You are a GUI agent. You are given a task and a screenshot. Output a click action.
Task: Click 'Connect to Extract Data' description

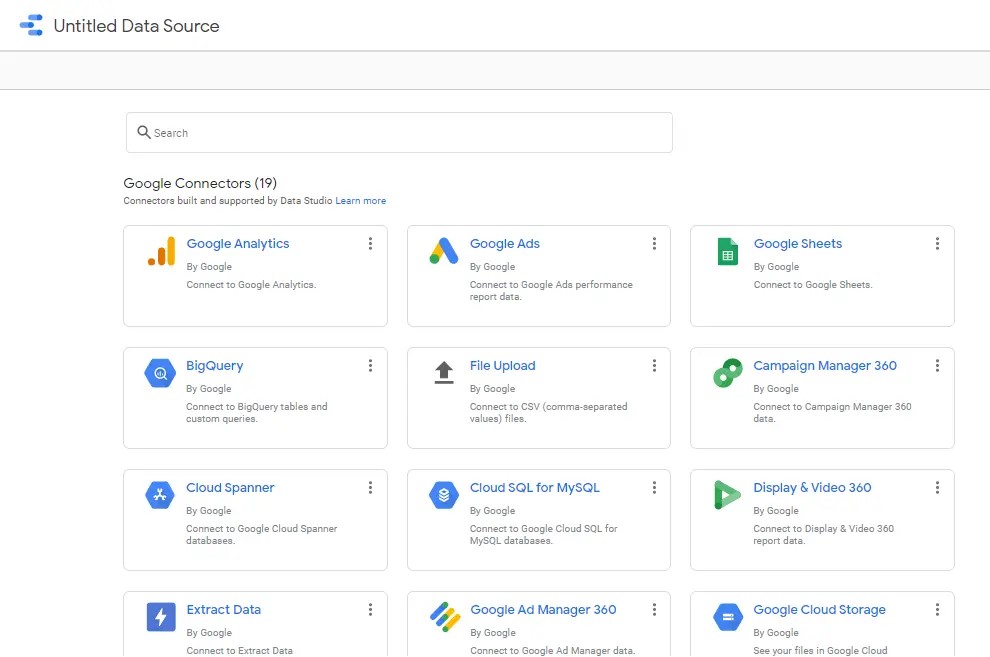point(239,651)
